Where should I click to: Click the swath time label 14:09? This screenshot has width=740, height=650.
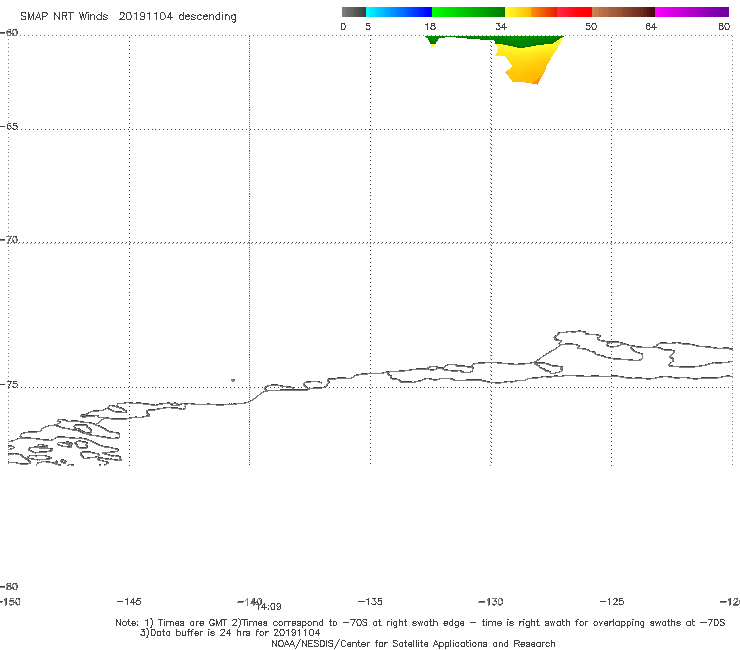269,607
